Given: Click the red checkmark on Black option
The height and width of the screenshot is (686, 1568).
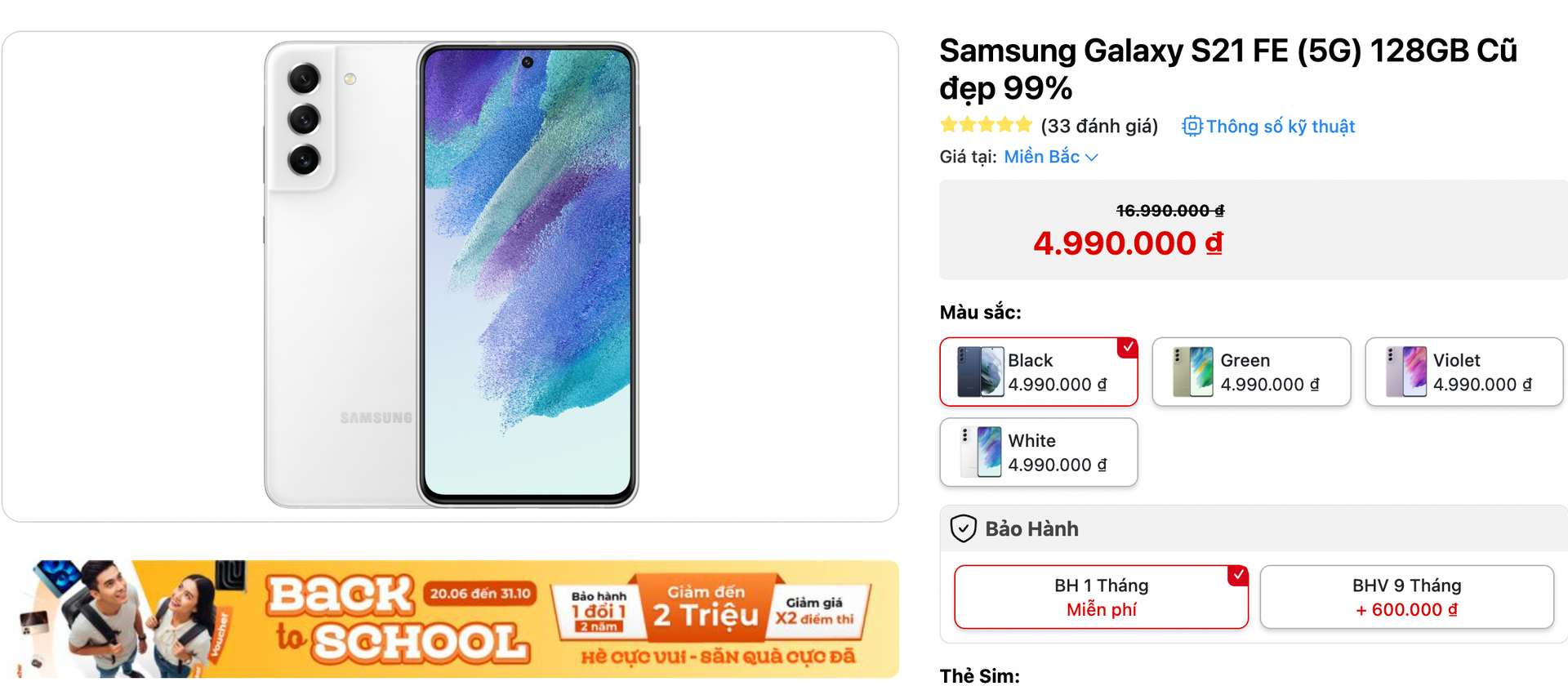Looking at the screenshot, I should coord(1128,347).
